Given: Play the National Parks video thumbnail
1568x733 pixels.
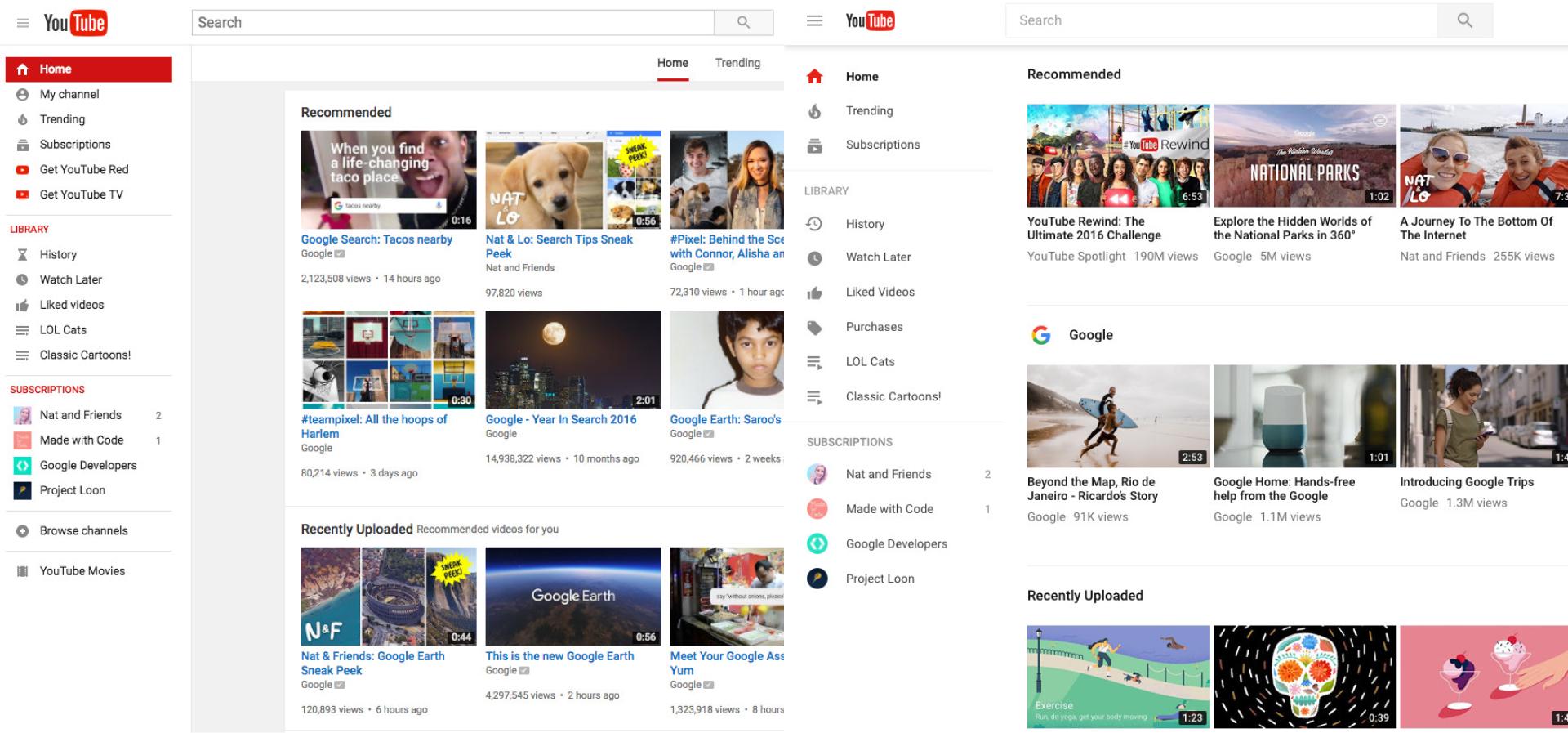Looking at the screenshot, I should (1304, 155).
